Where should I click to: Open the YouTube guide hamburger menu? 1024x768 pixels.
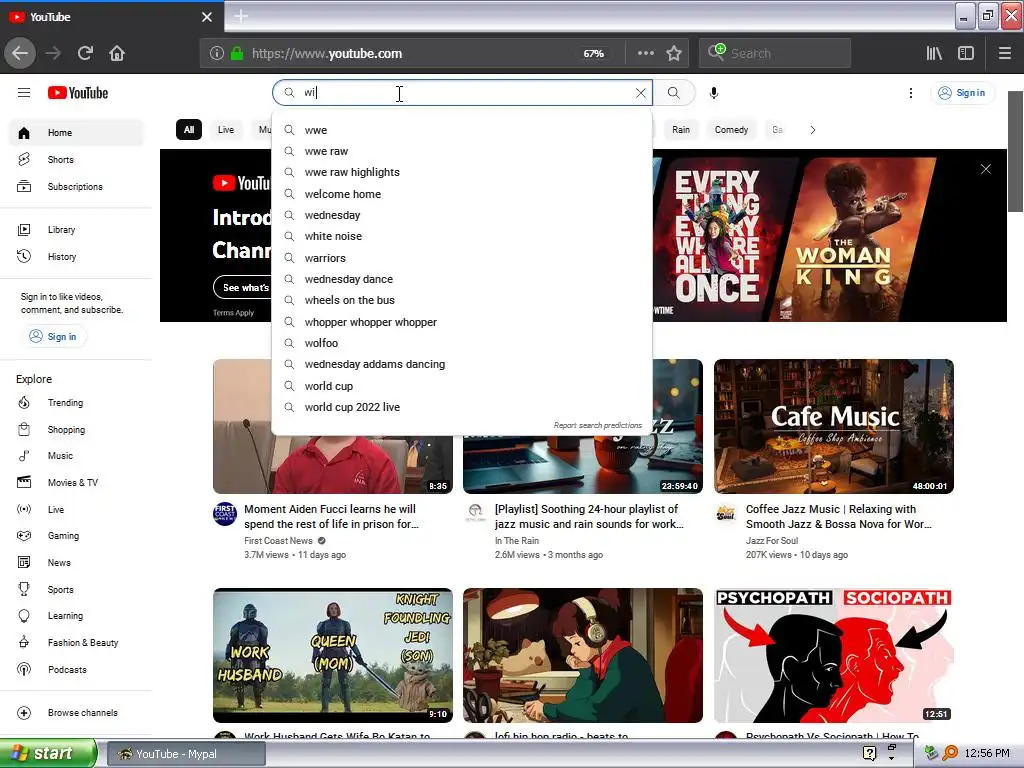point(24,93)
